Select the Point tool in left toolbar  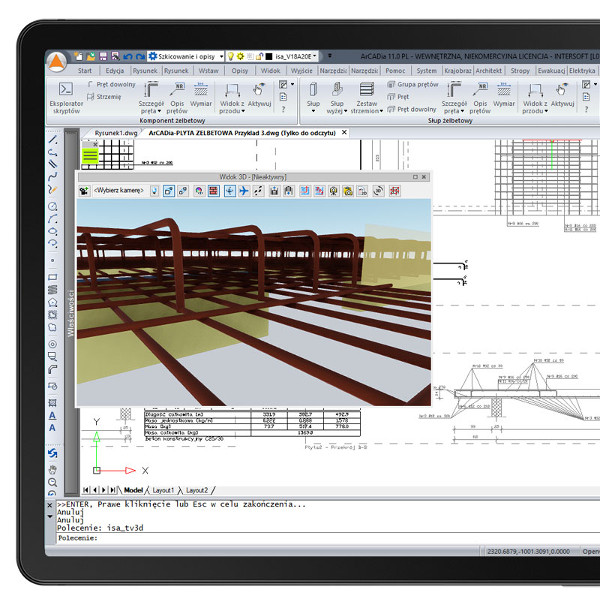click(53, 260)
